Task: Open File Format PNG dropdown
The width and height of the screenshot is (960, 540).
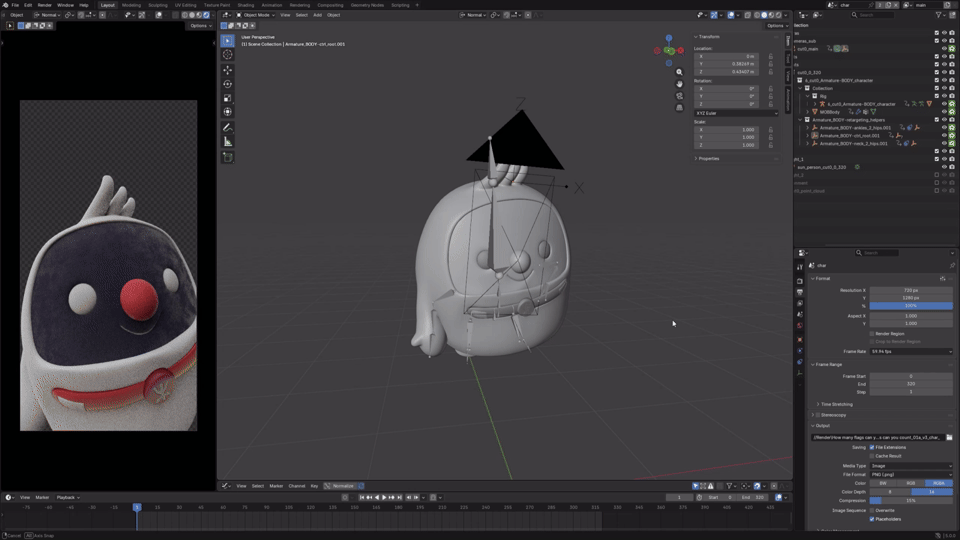Action: tap(911, 474)
